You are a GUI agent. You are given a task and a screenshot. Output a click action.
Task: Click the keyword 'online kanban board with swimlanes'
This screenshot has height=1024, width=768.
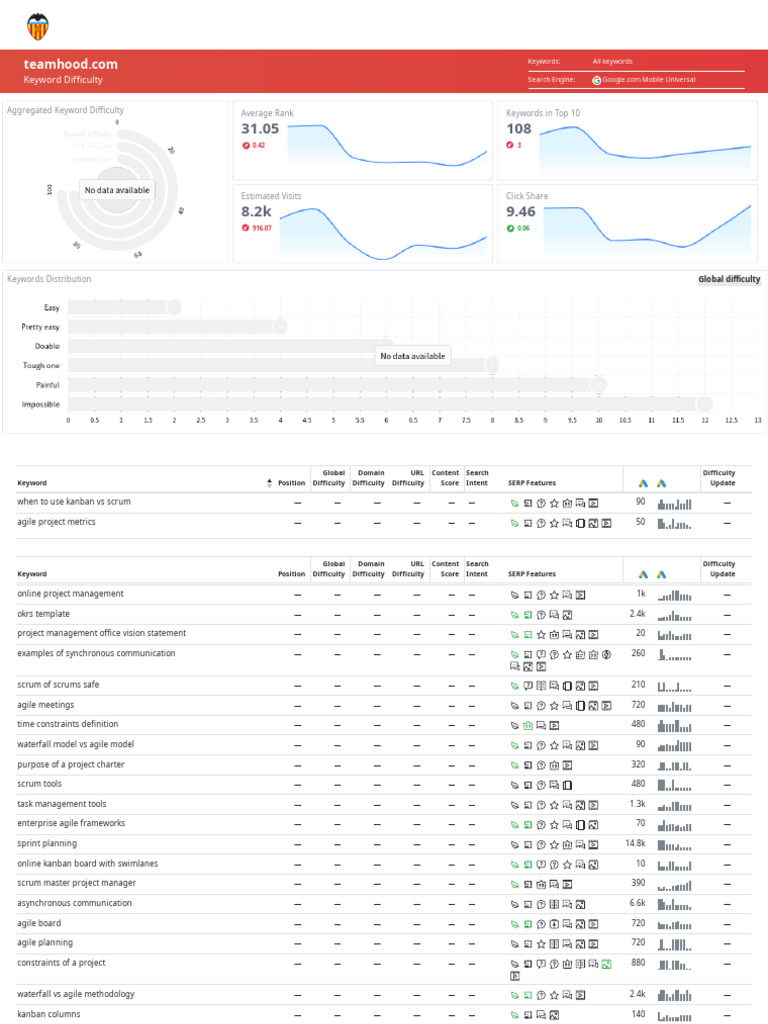pyautogui.click(x=88, y=863)
